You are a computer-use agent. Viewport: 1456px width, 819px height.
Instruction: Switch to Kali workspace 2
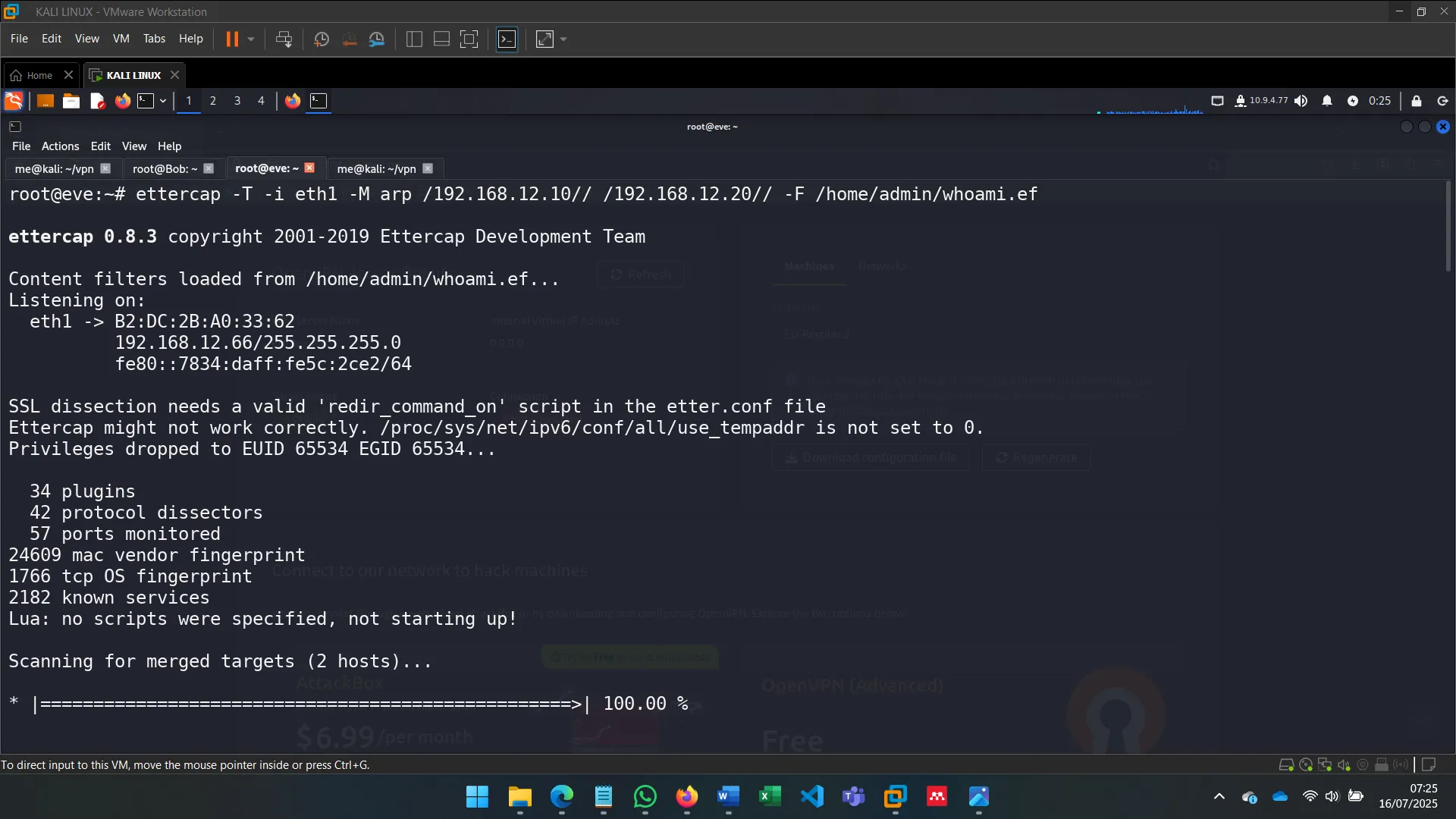coord(213,100)
